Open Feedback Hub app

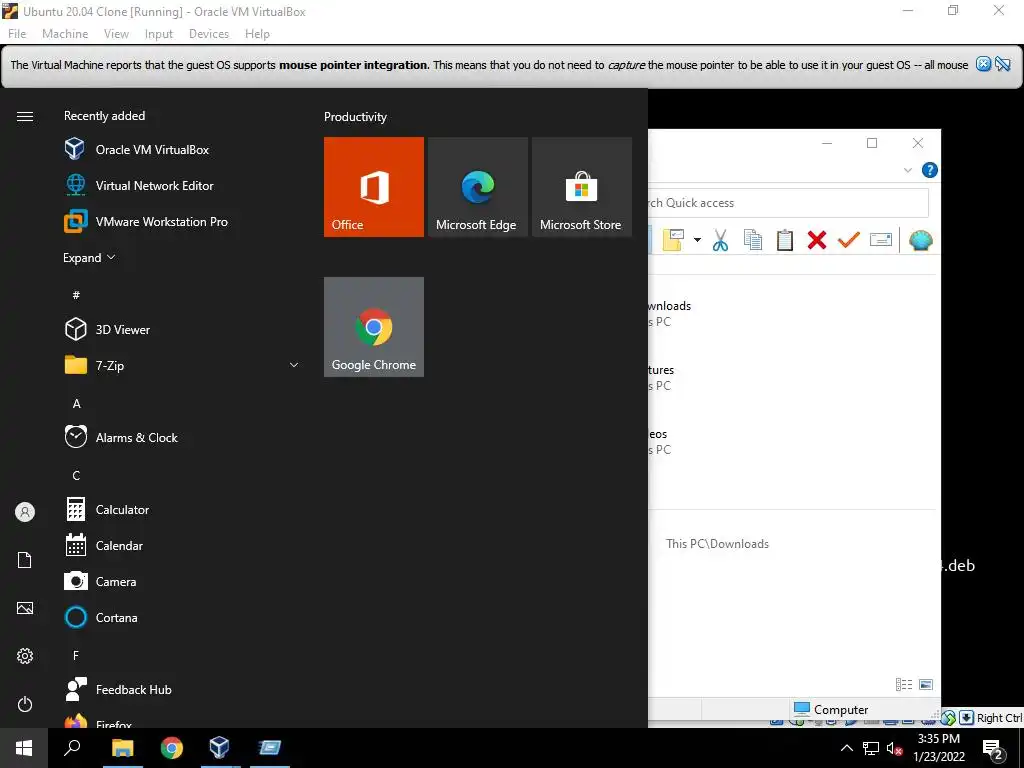coord(118,690)
